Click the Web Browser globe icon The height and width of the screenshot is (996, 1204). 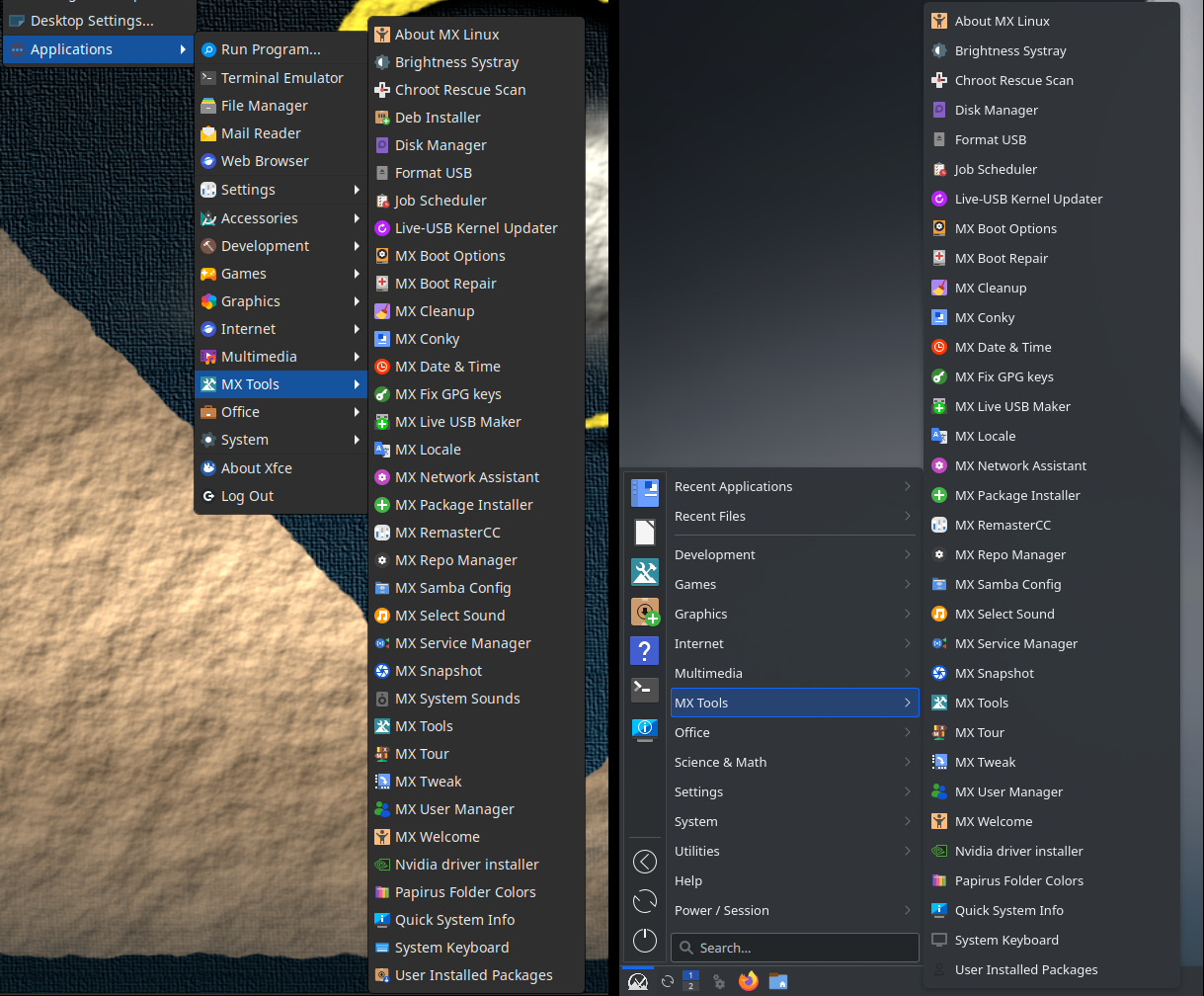(208, 161)
